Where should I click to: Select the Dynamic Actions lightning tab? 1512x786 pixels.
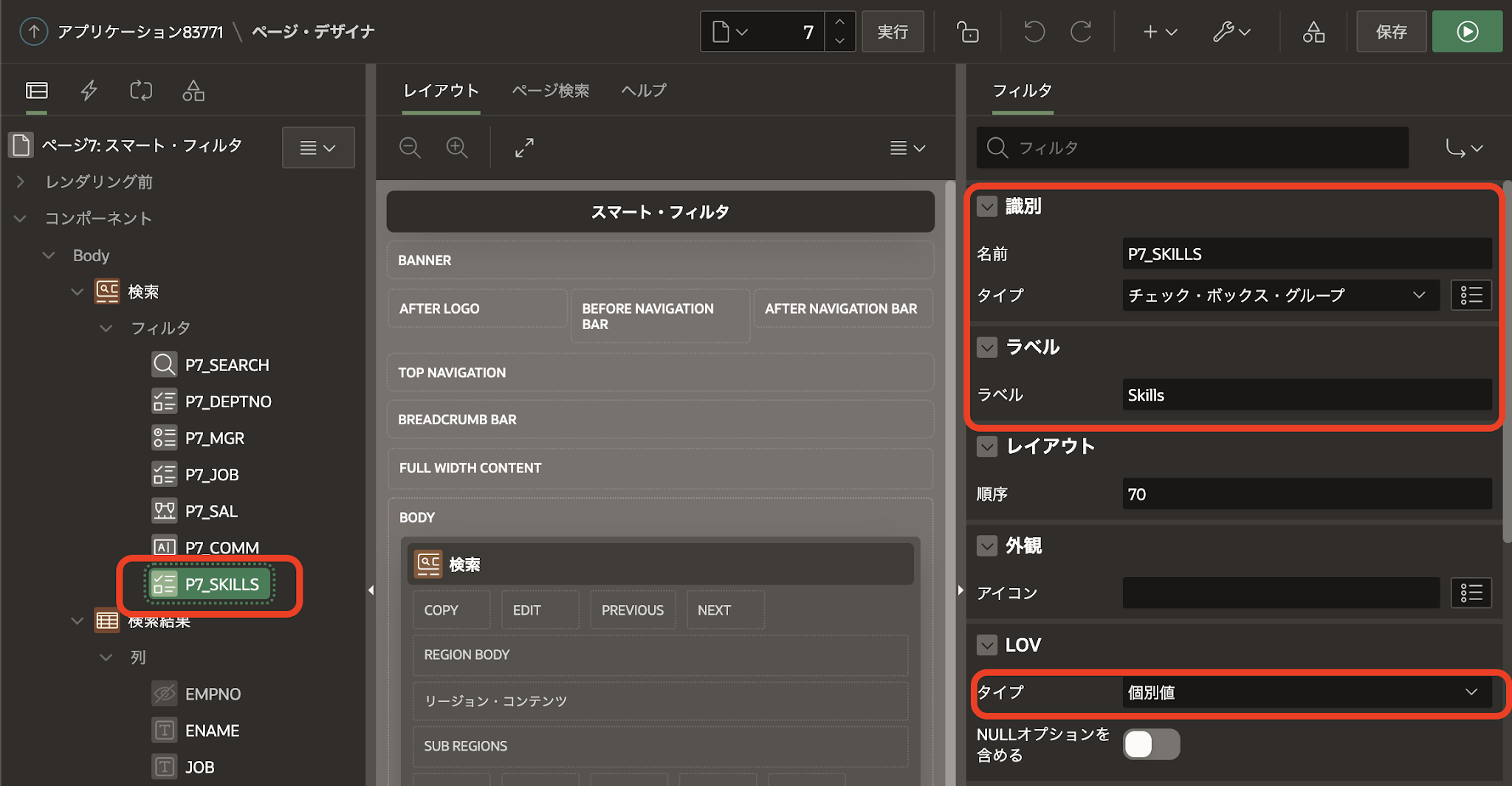[89, 90]
